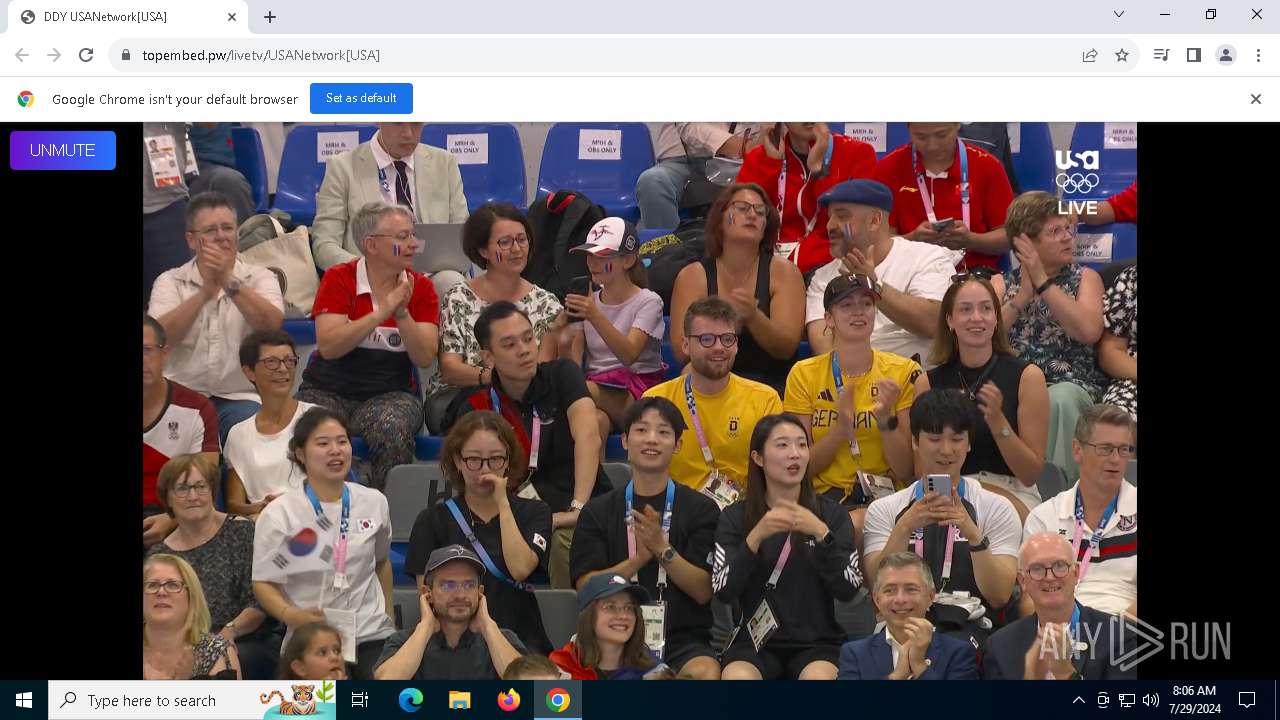Minimize the Chrome window

1165,14
